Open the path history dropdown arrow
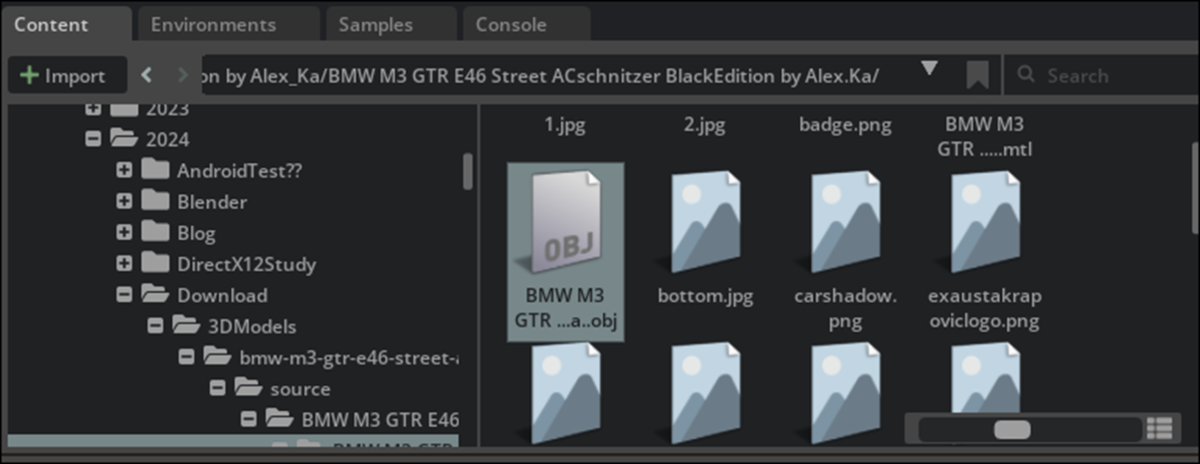 point(929,69)
